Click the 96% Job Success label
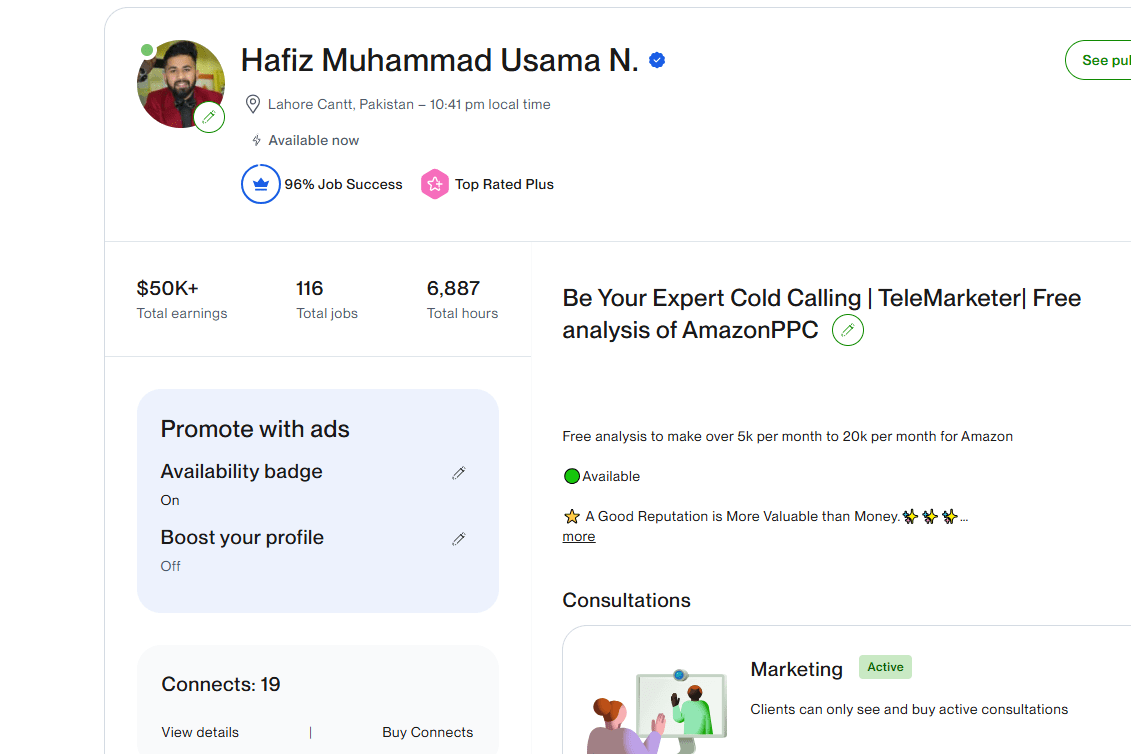This screenshot has height=754, width=1131. pos(343,185)
